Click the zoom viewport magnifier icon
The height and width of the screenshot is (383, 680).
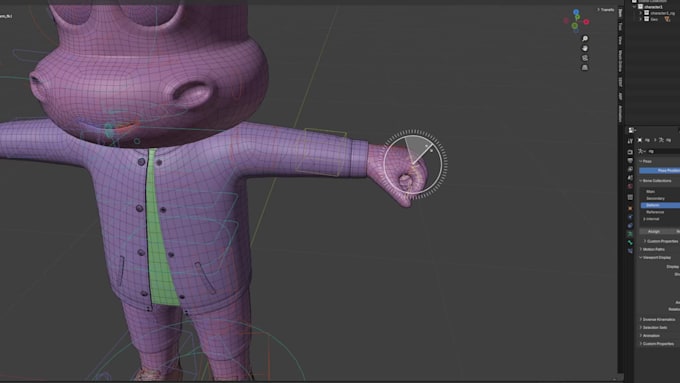[x=585, y=39]
